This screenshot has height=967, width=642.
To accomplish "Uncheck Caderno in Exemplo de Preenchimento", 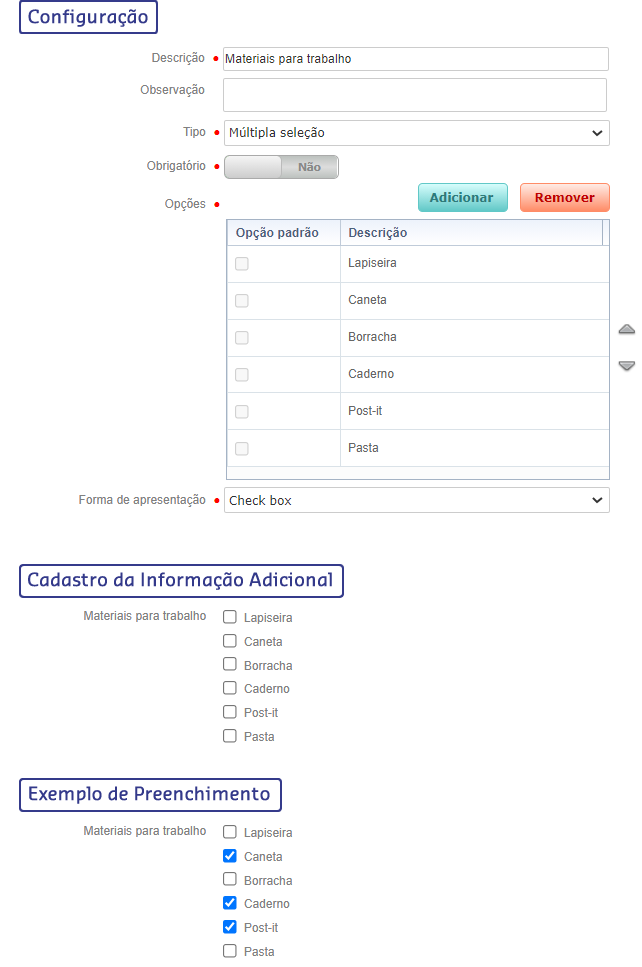I will click(x=230, y=903).
